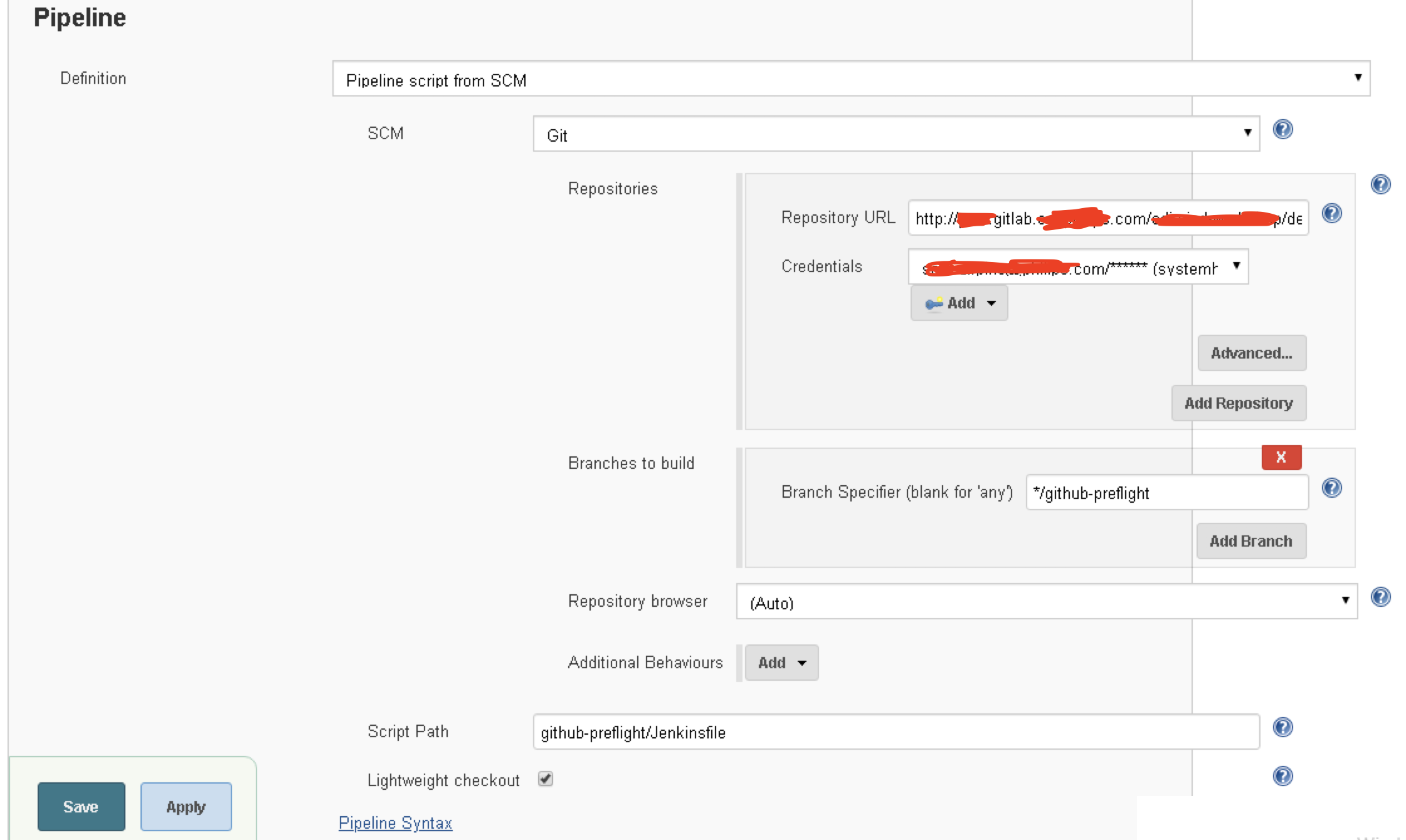The height and width of the screenshot is (840, 1406).
Task: Open the Definition dropdown
Action: pyautogui.click(x=850, y=79)
